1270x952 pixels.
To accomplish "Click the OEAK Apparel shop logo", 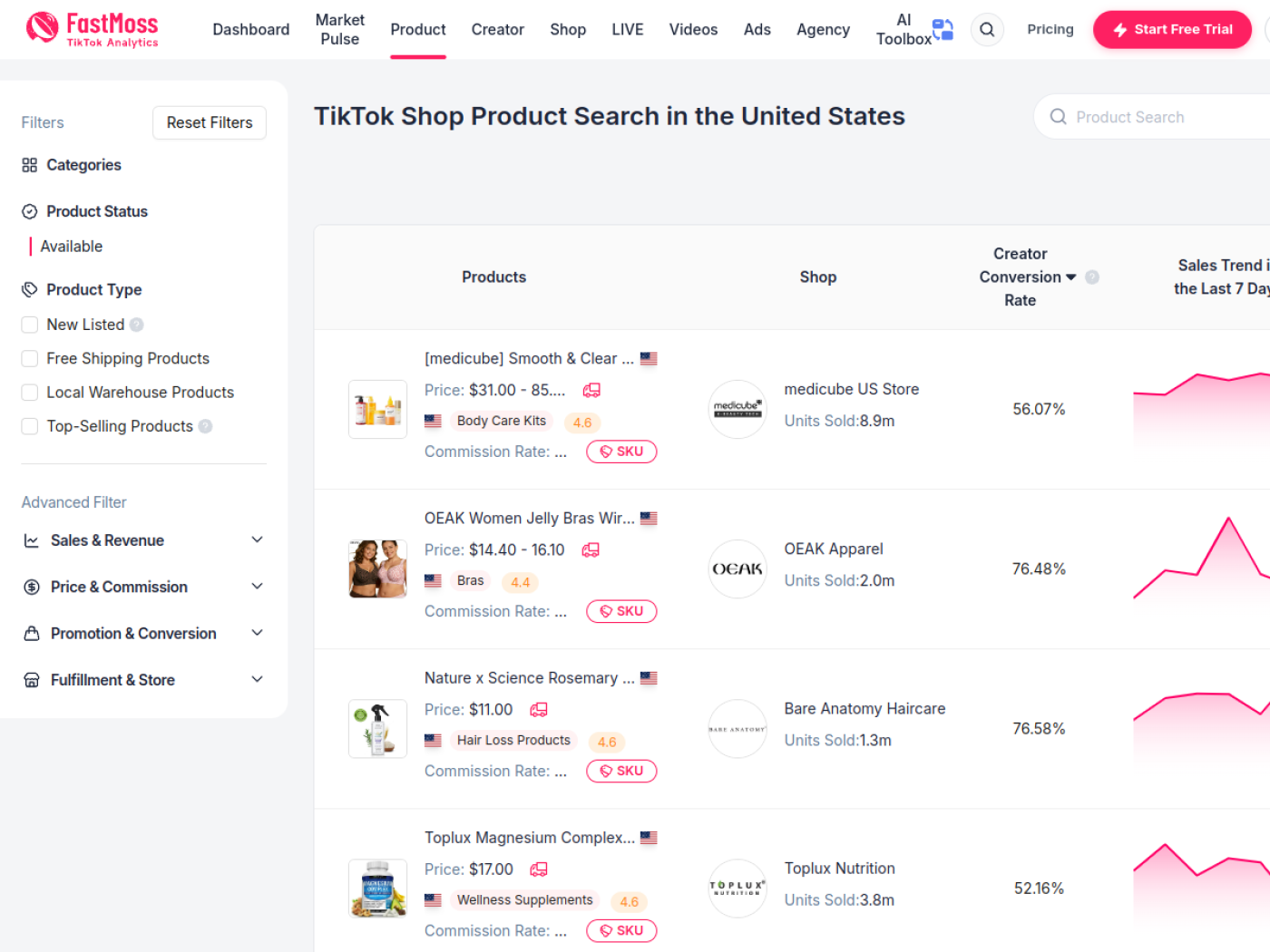I will click(738, 568).
